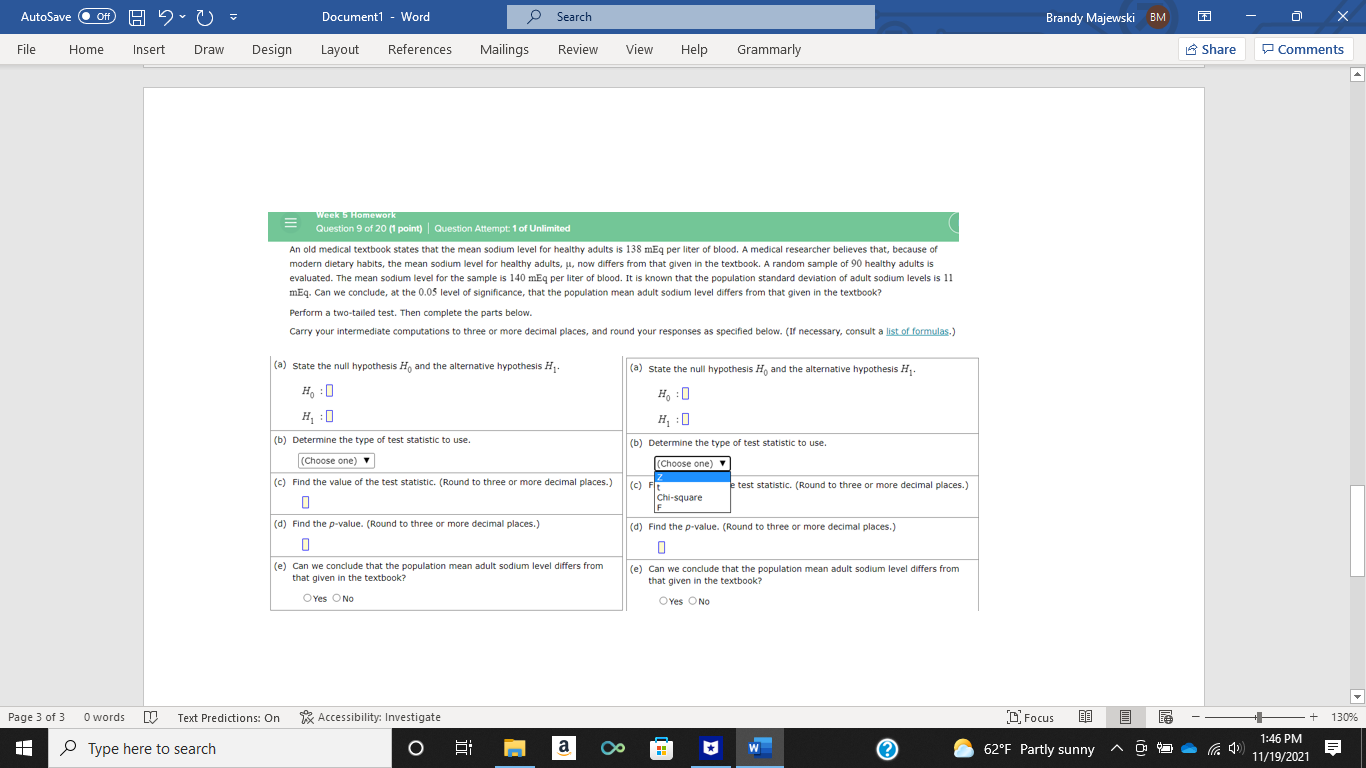Click the Comments button
The width and height of the screenshot is (1366, 768).
coord(1303,49)
